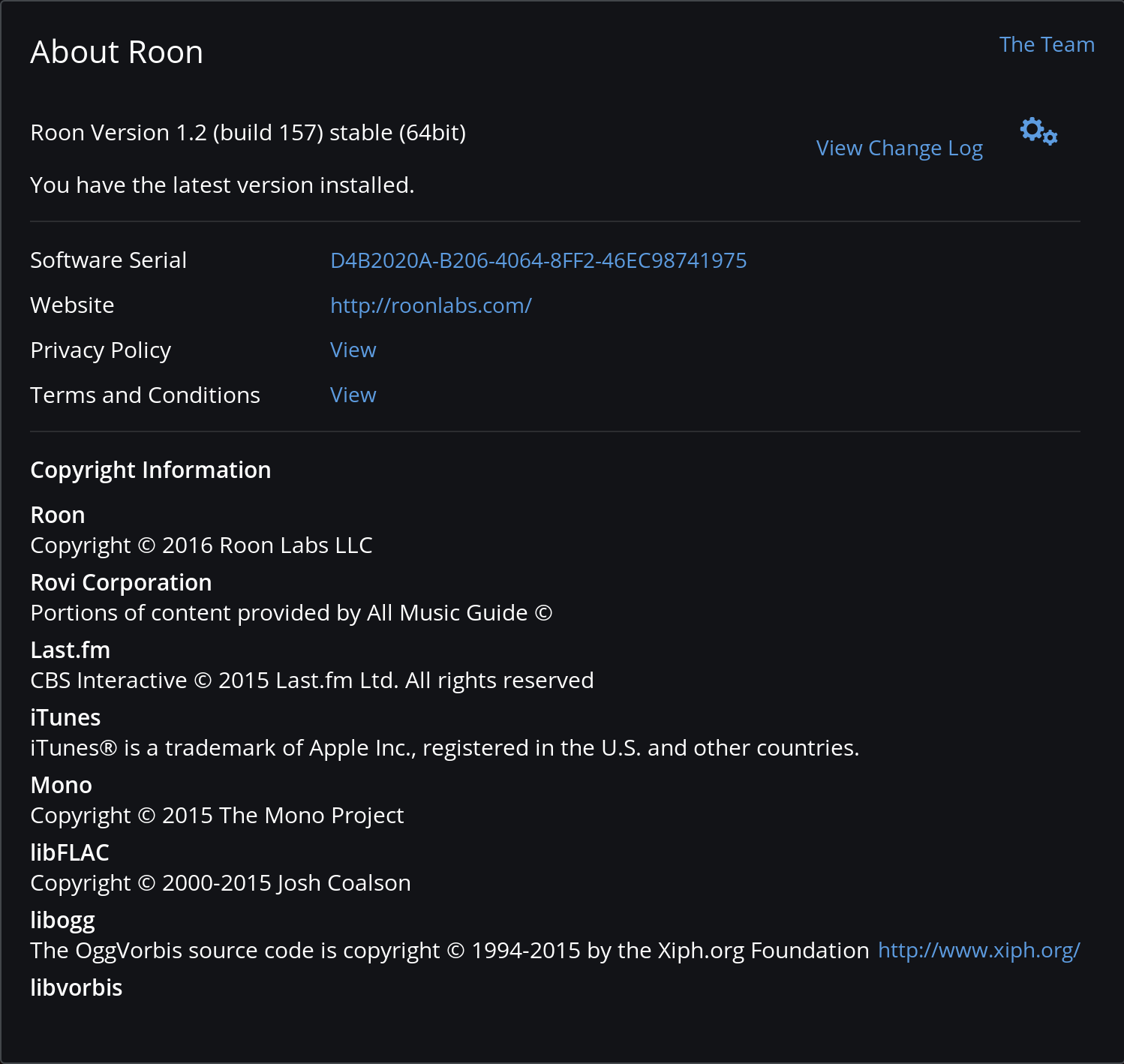Click the CBS Interactive copyright line
Screen dimensions: 1124x1064
click(x=311, y=681)
